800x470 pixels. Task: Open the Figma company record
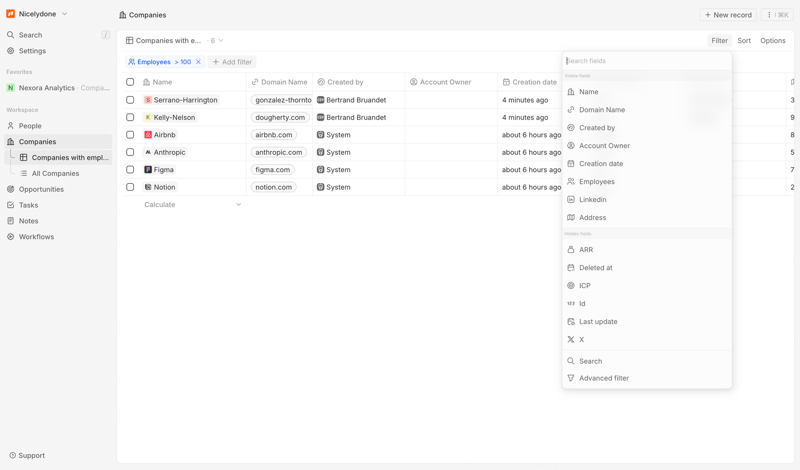159,169
